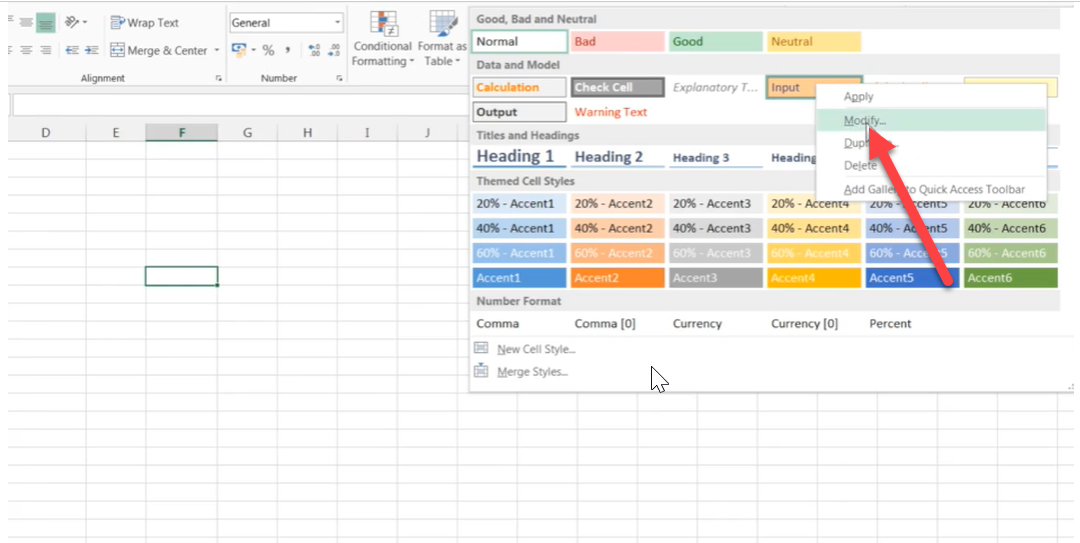This screenshot has width=1080, height=543.
Task: Click New Cell Style...
Action: coord(526,349)
